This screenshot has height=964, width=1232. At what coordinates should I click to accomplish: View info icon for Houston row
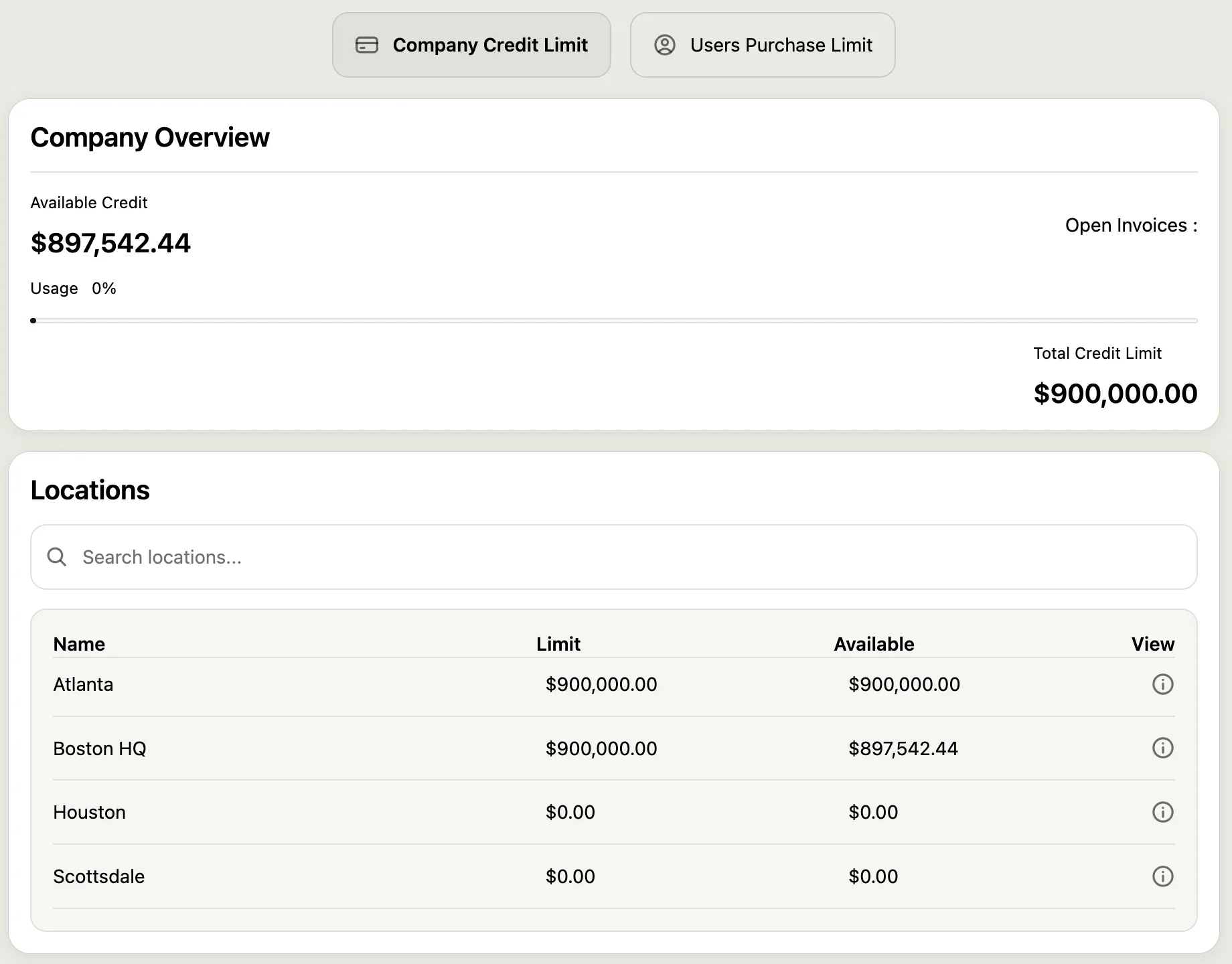point(1162,812)
